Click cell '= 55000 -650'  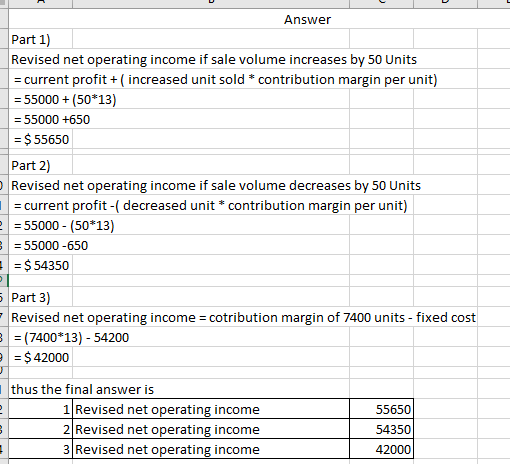point(51,245)
